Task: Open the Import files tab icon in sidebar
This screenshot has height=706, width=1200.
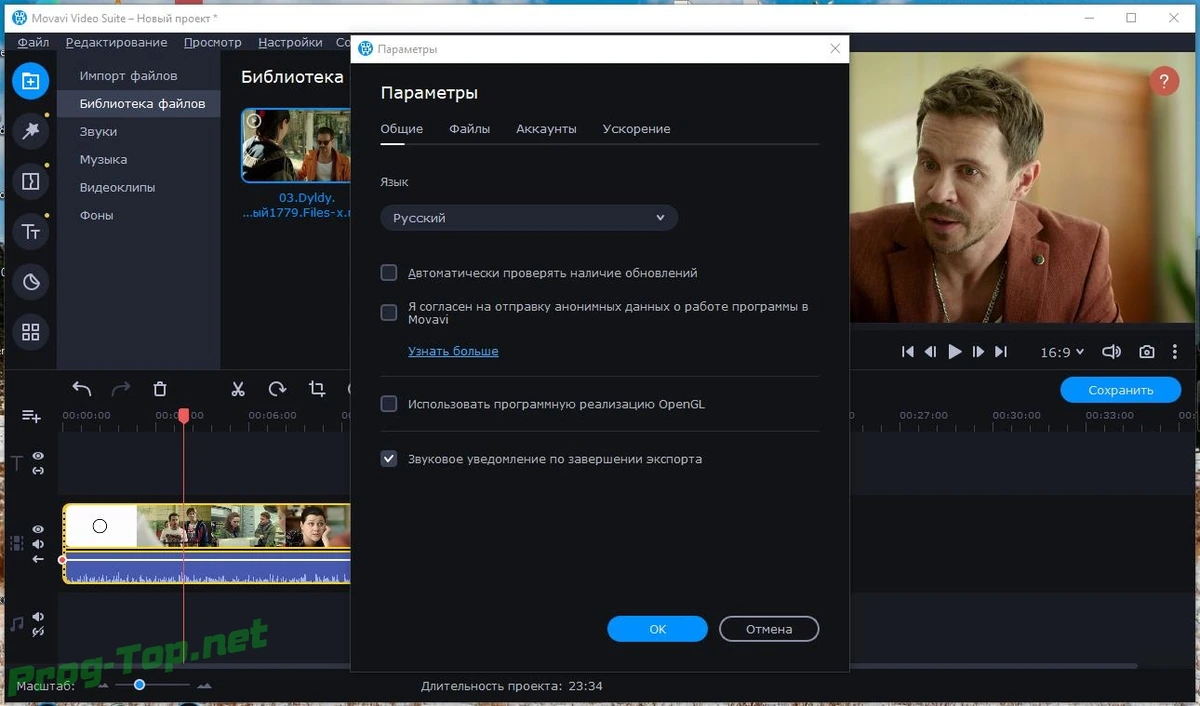Action: [x=30, y=80]
